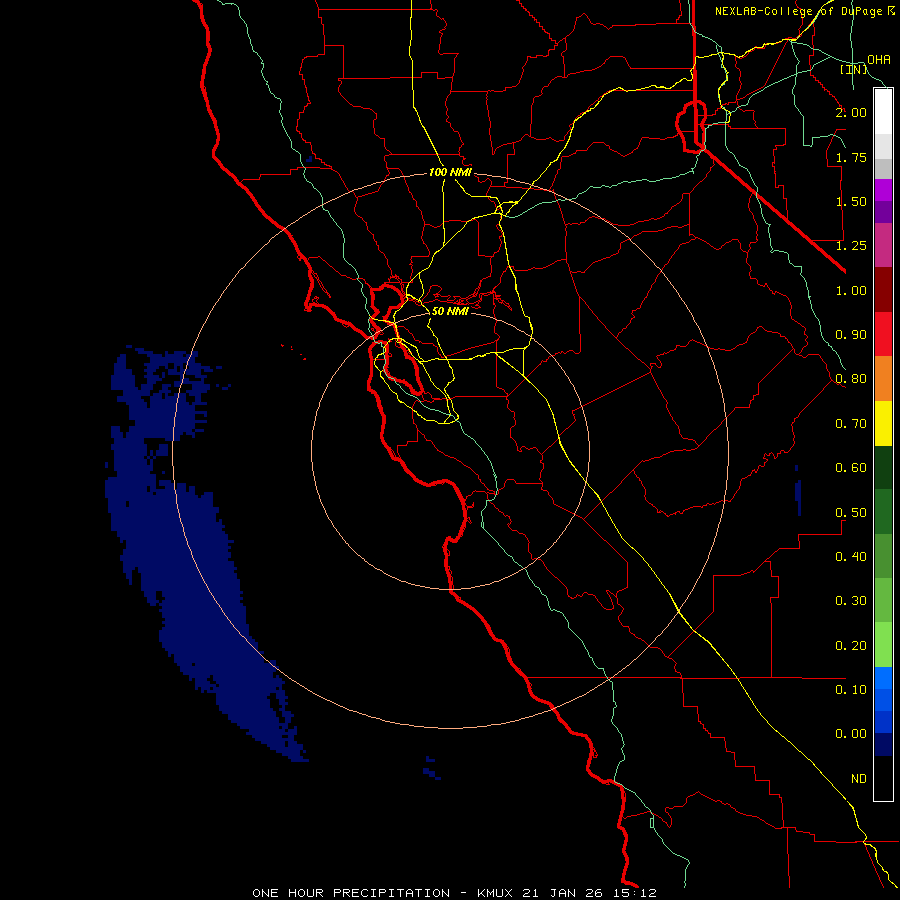Click the NEXLAB-College of DuPage credit text
Image resolution: width=900 pixels, height=900 pixels.
[x=804, y=11]
